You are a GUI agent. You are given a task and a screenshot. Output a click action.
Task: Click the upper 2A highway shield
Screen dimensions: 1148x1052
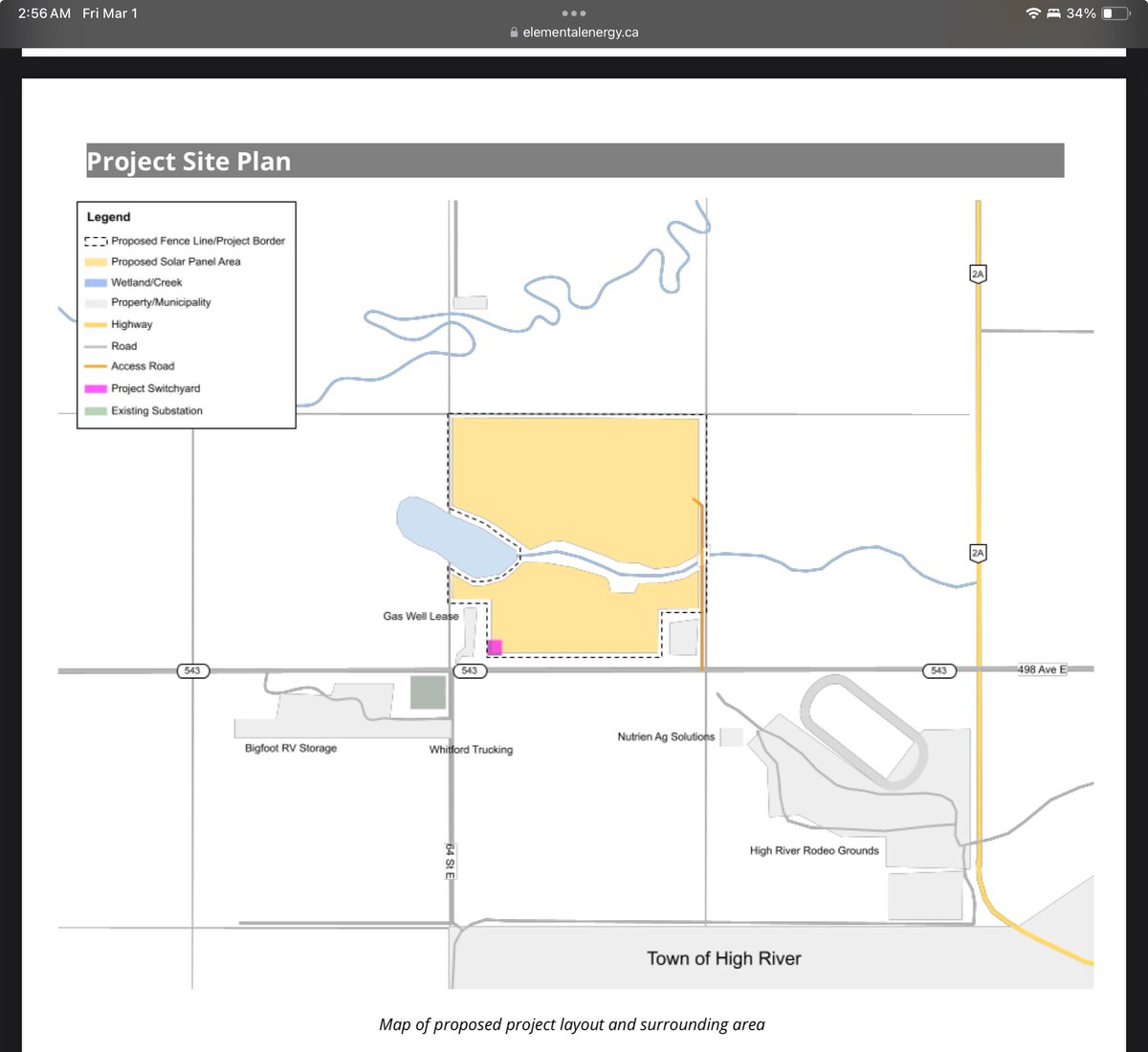coord(978,274)
